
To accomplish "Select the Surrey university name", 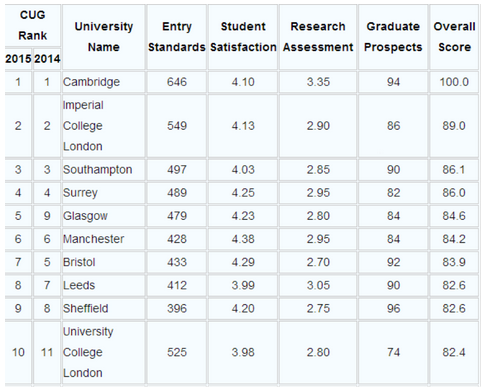I will [x=80, y=193].
